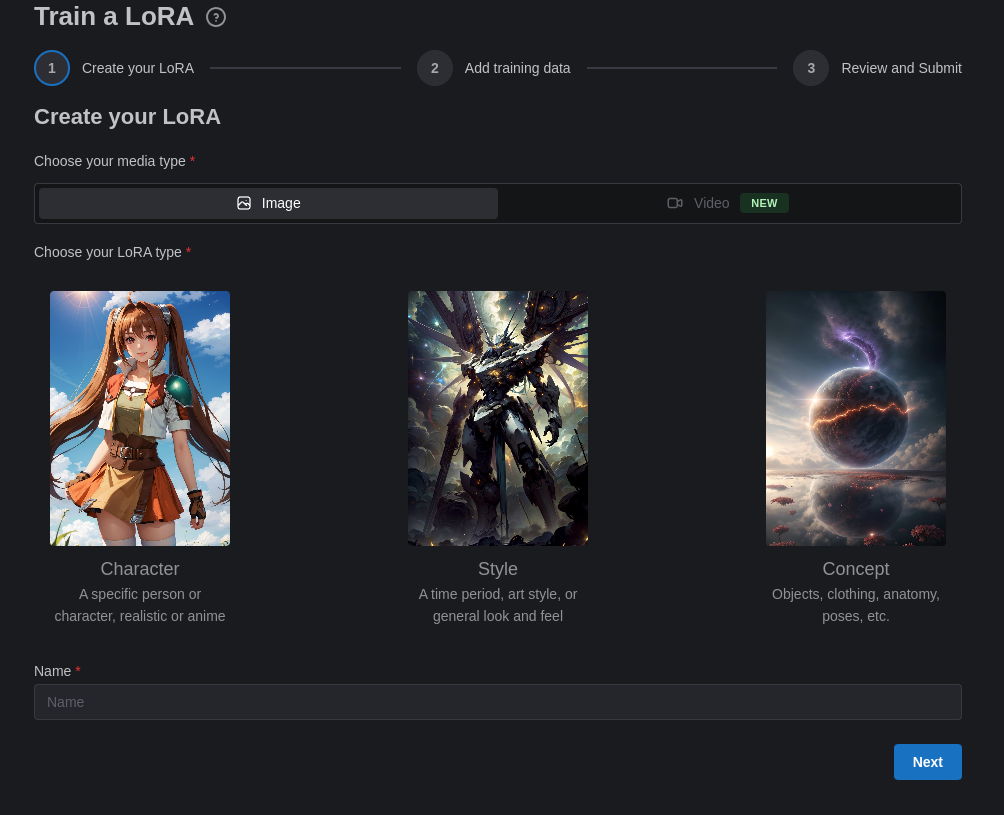Image resolution: width=1004 pixels, height=815 pixels.
Task: Select the Character label text
Action: pyautogui.click(x=140, y=569)
